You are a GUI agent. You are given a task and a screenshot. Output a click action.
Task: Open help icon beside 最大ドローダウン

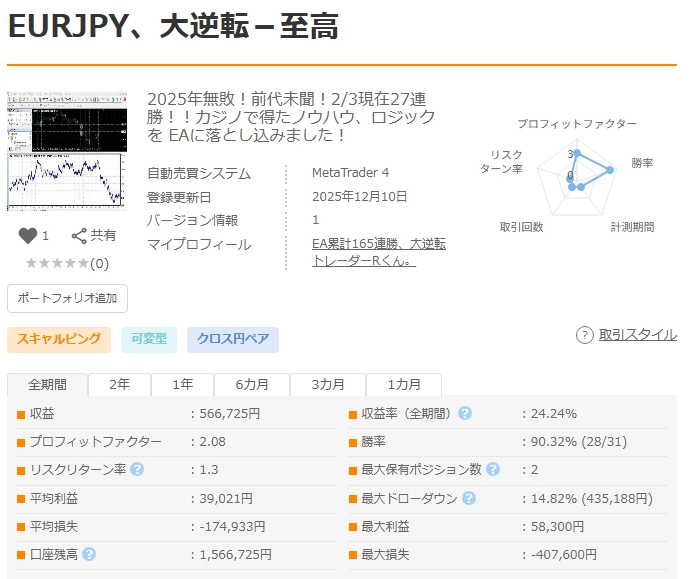[469, 497]
